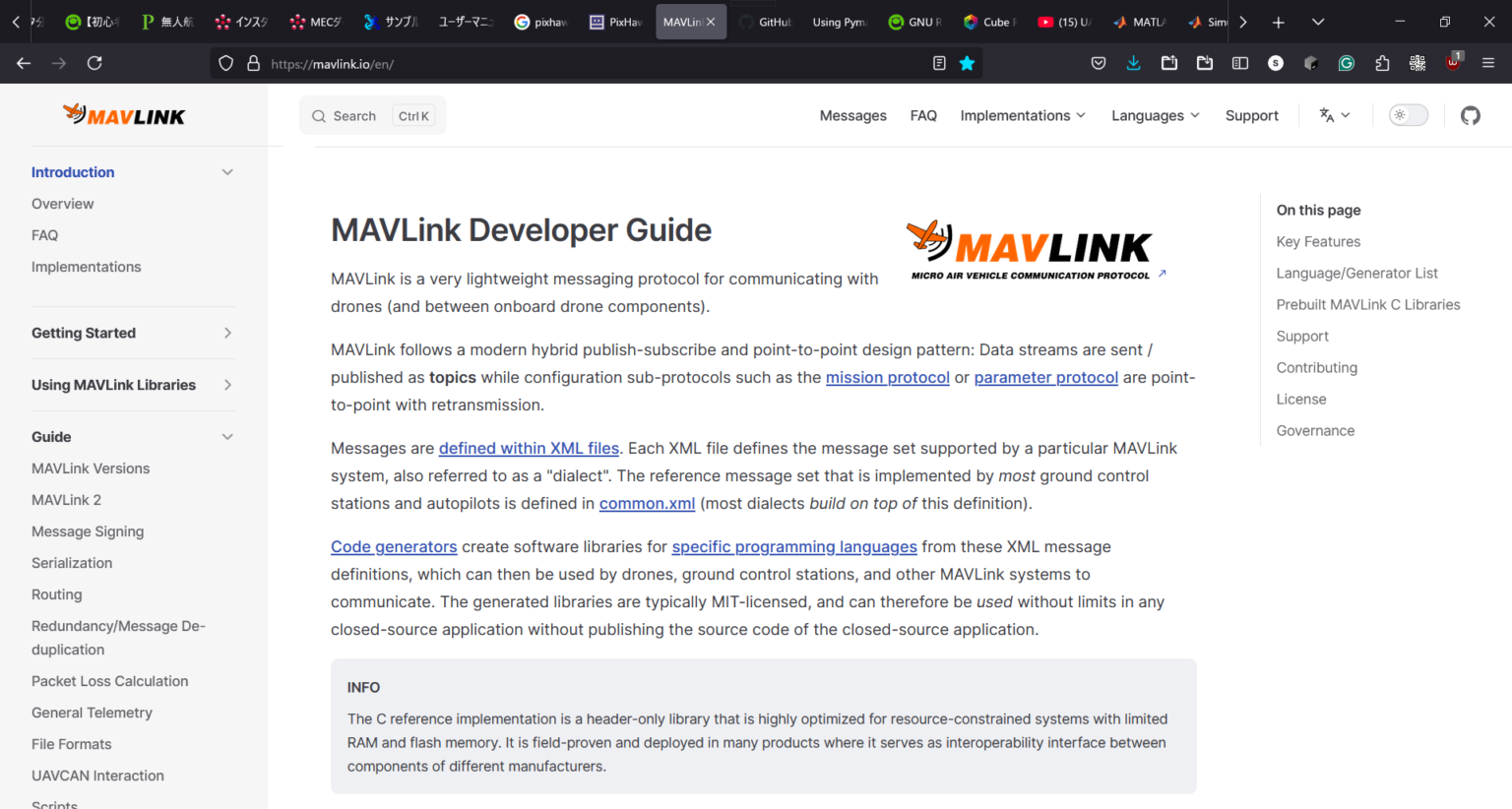
Task: Open the common.xml link
Action: click(647, 503)
